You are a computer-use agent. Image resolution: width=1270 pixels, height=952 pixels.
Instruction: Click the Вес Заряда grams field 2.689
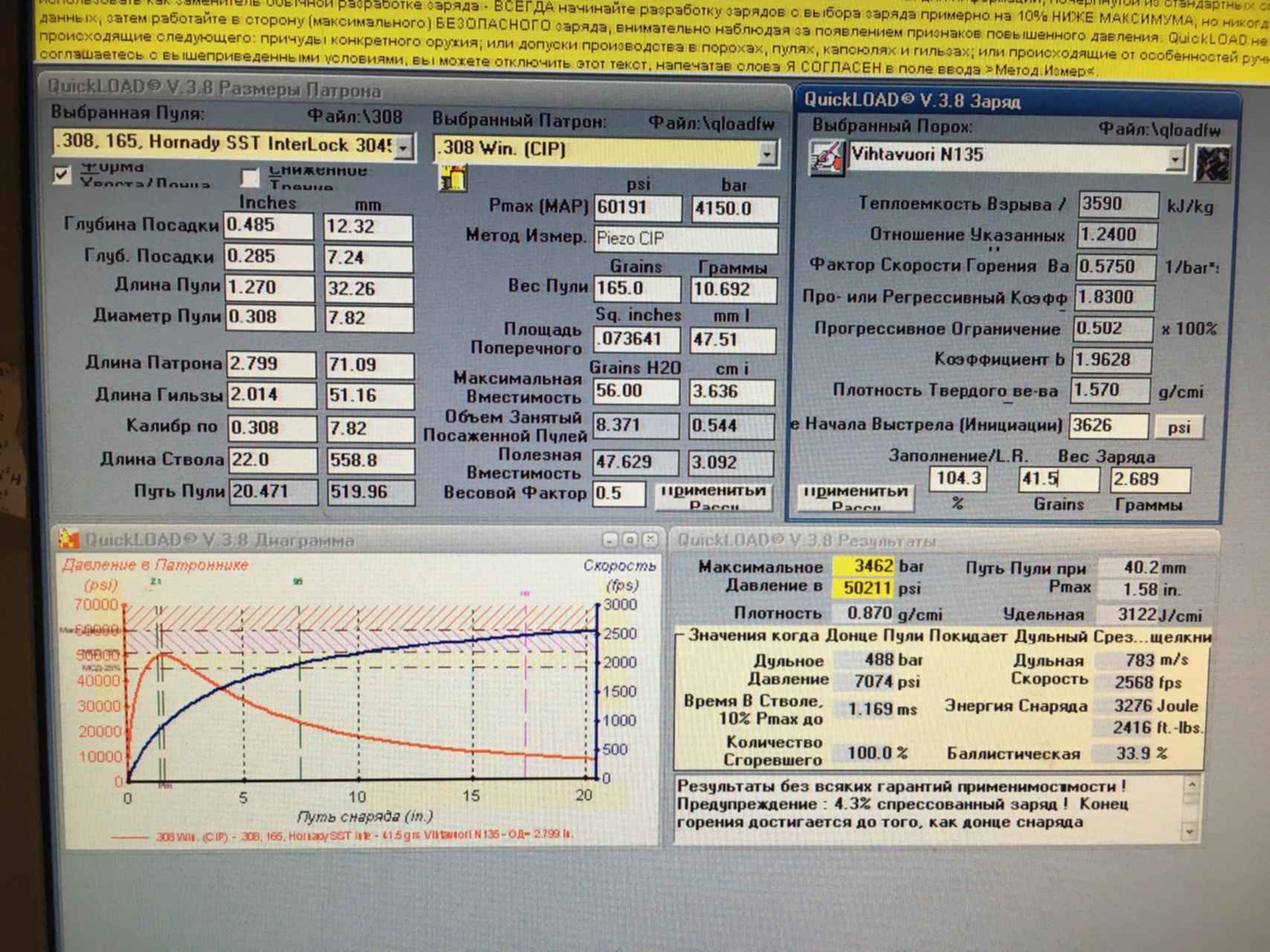point(1150,480)
